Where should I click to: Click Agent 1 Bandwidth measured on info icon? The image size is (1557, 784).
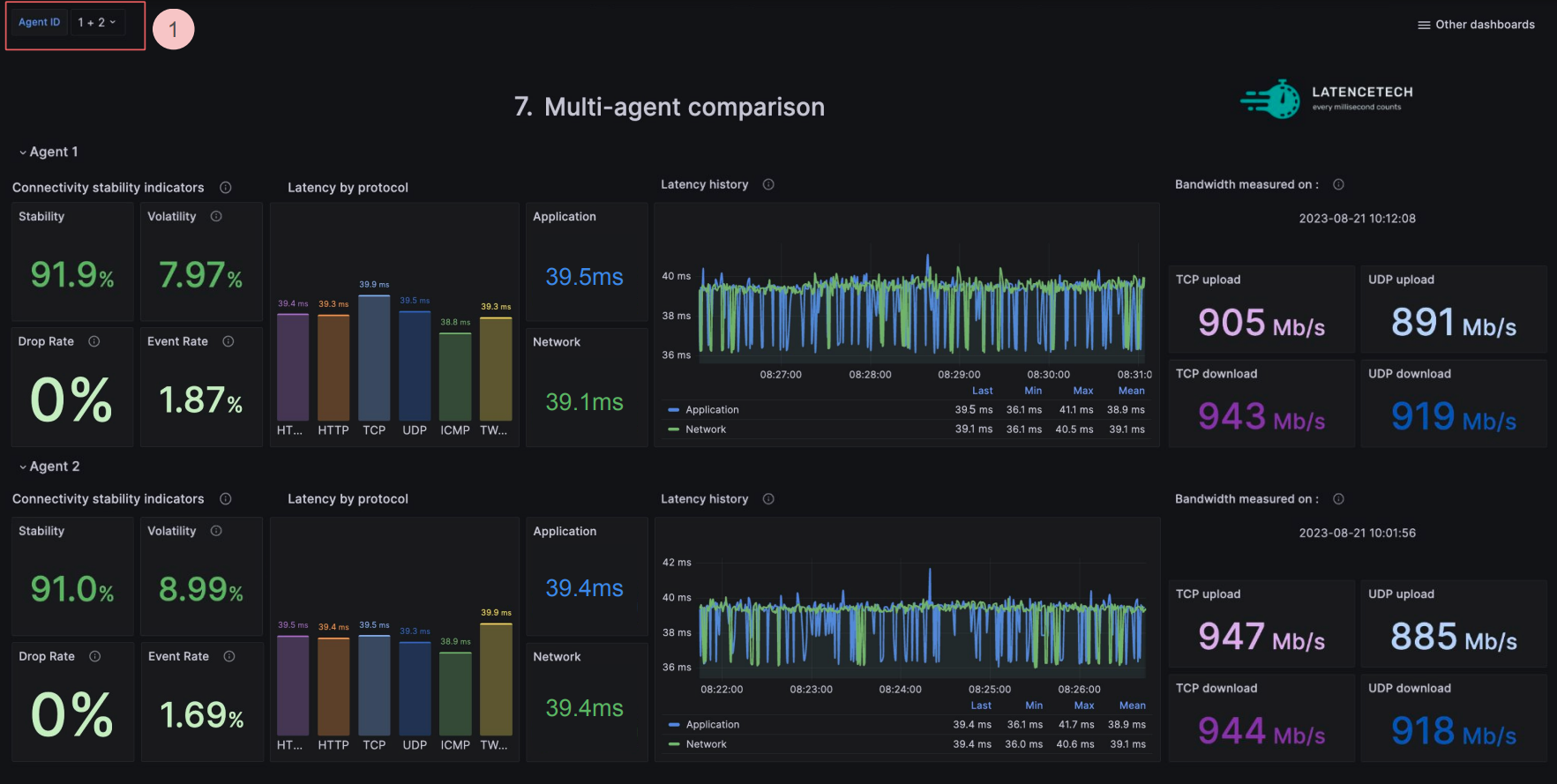[1338, 184]
